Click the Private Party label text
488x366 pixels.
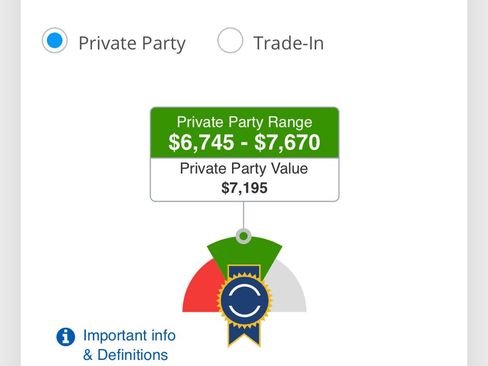click(132, 44)
